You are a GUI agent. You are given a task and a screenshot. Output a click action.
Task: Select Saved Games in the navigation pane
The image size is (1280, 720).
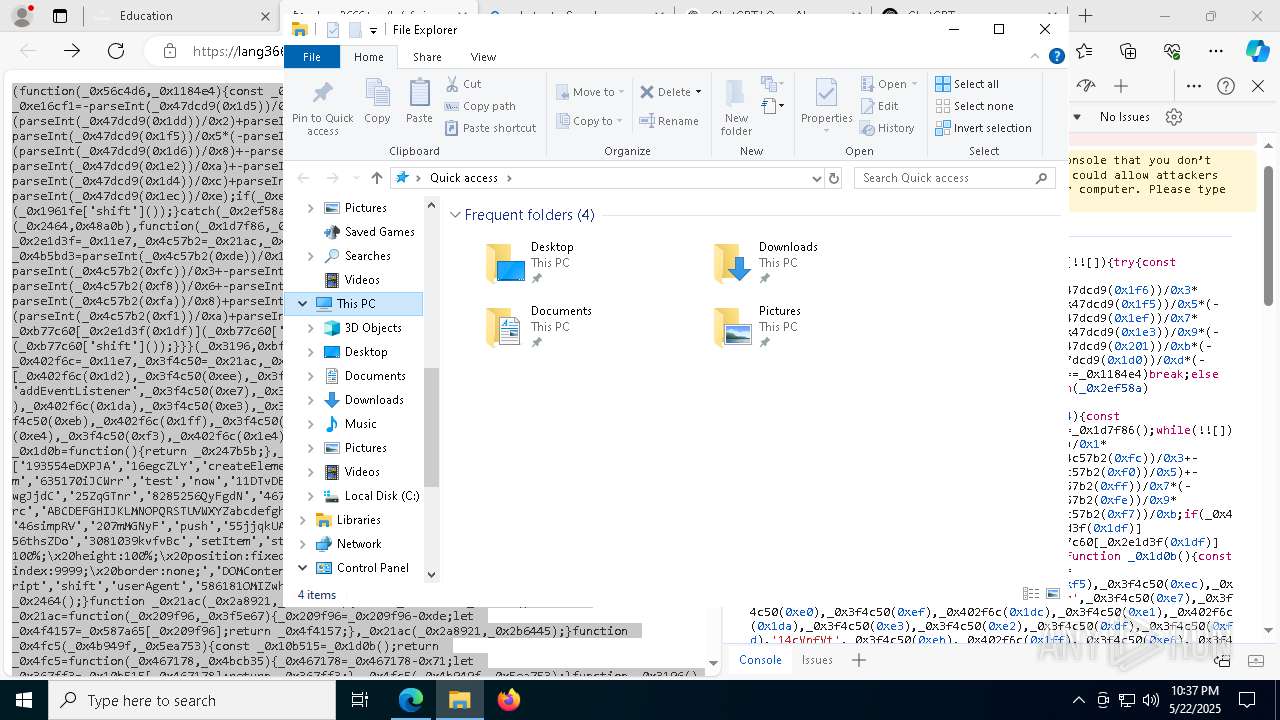coord(379,232)
